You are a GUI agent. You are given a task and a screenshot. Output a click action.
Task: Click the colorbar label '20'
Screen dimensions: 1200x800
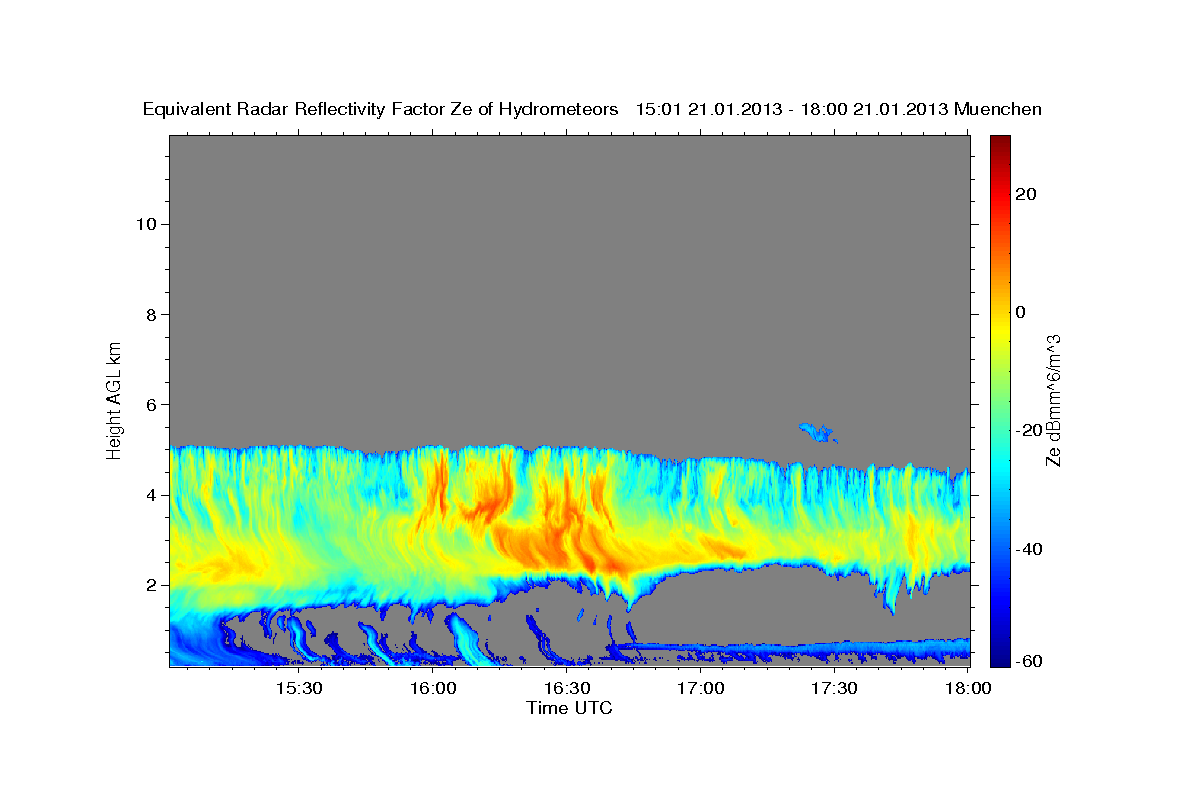coord(1025,194)
